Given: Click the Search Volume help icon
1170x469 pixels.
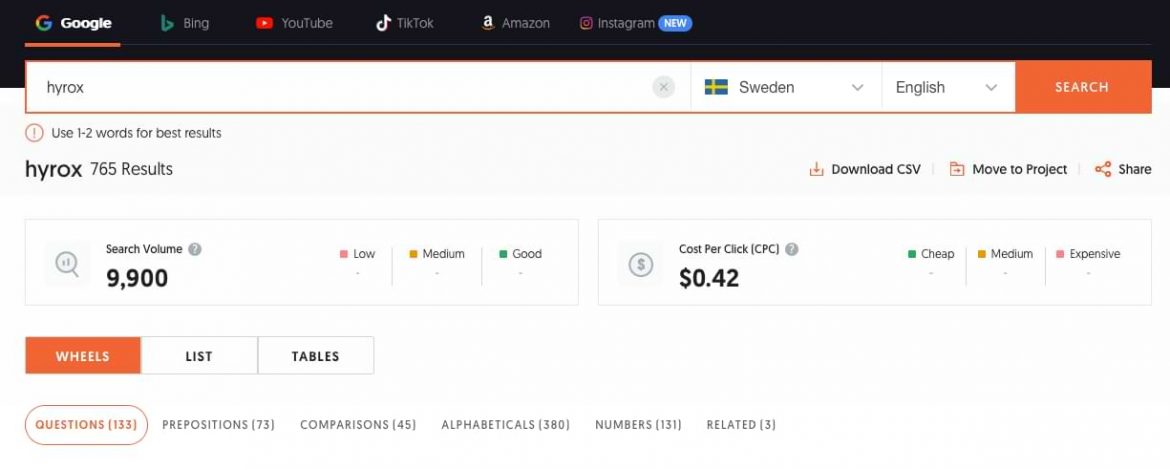Looking at the screenshot, I should click(x=195, y=249).
